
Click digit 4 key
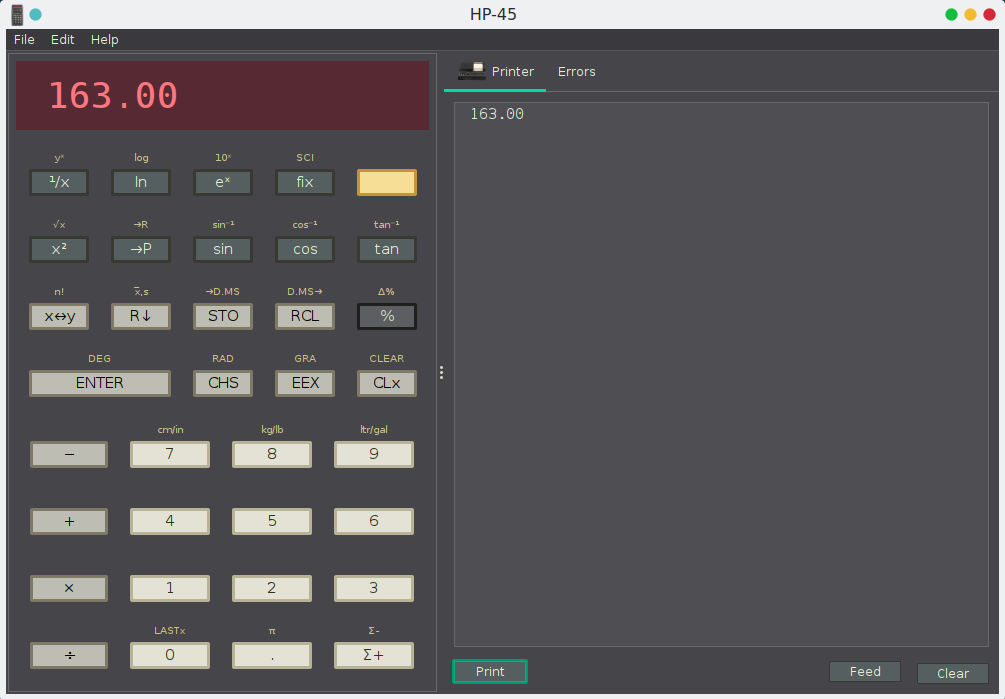pyautogui.click(x=170, y=522)
